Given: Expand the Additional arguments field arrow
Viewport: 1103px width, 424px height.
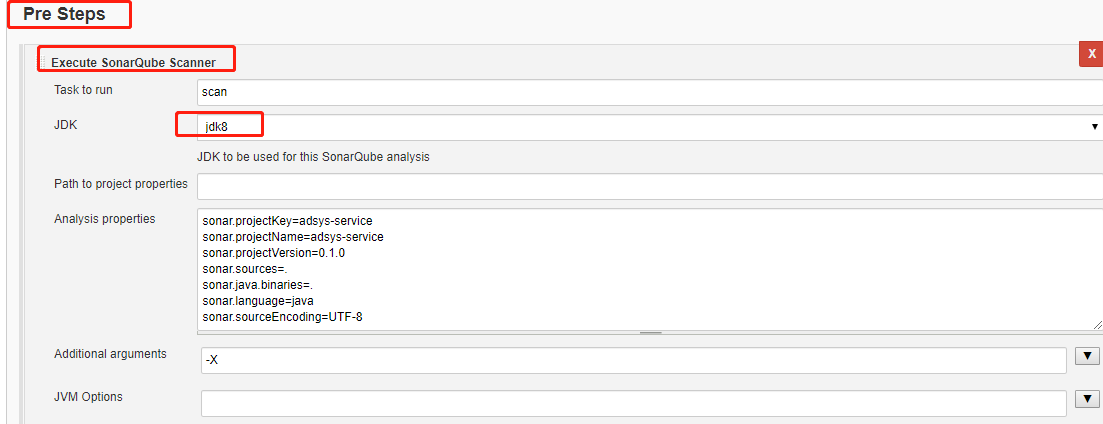Looking at the screenshot, I should 1086,356.
